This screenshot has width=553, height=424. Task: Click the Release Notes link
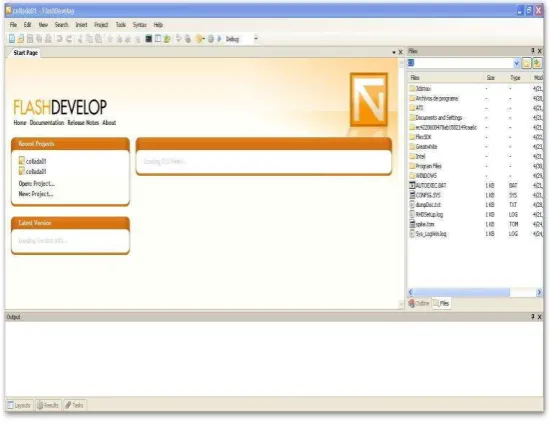pyautogui.click(x=83, y=123)
